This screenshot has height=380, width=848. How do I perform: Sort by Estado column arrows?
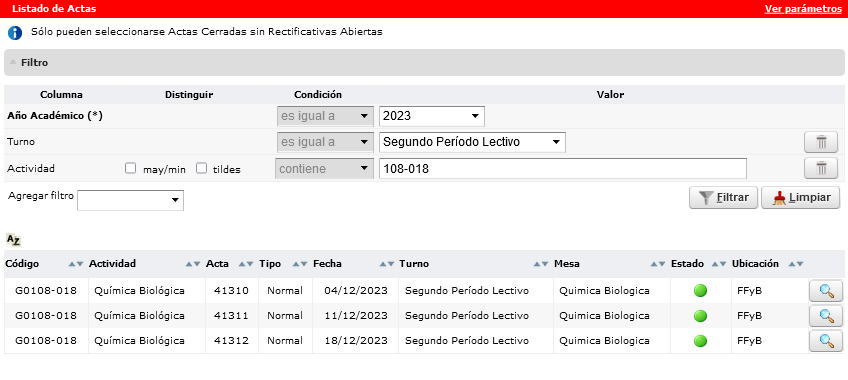tap(719, 264)
